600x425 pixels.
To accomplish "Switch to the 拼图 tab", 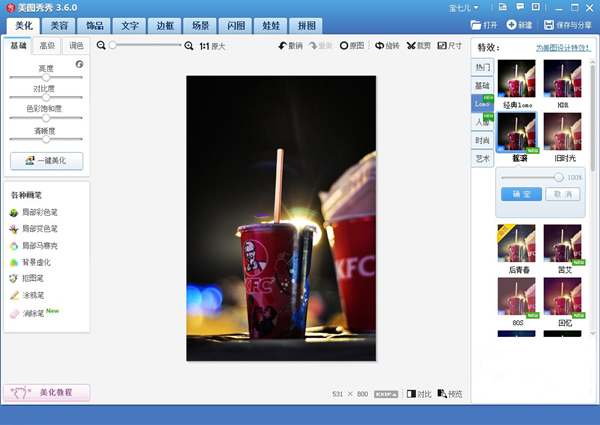I will point(306,26).
